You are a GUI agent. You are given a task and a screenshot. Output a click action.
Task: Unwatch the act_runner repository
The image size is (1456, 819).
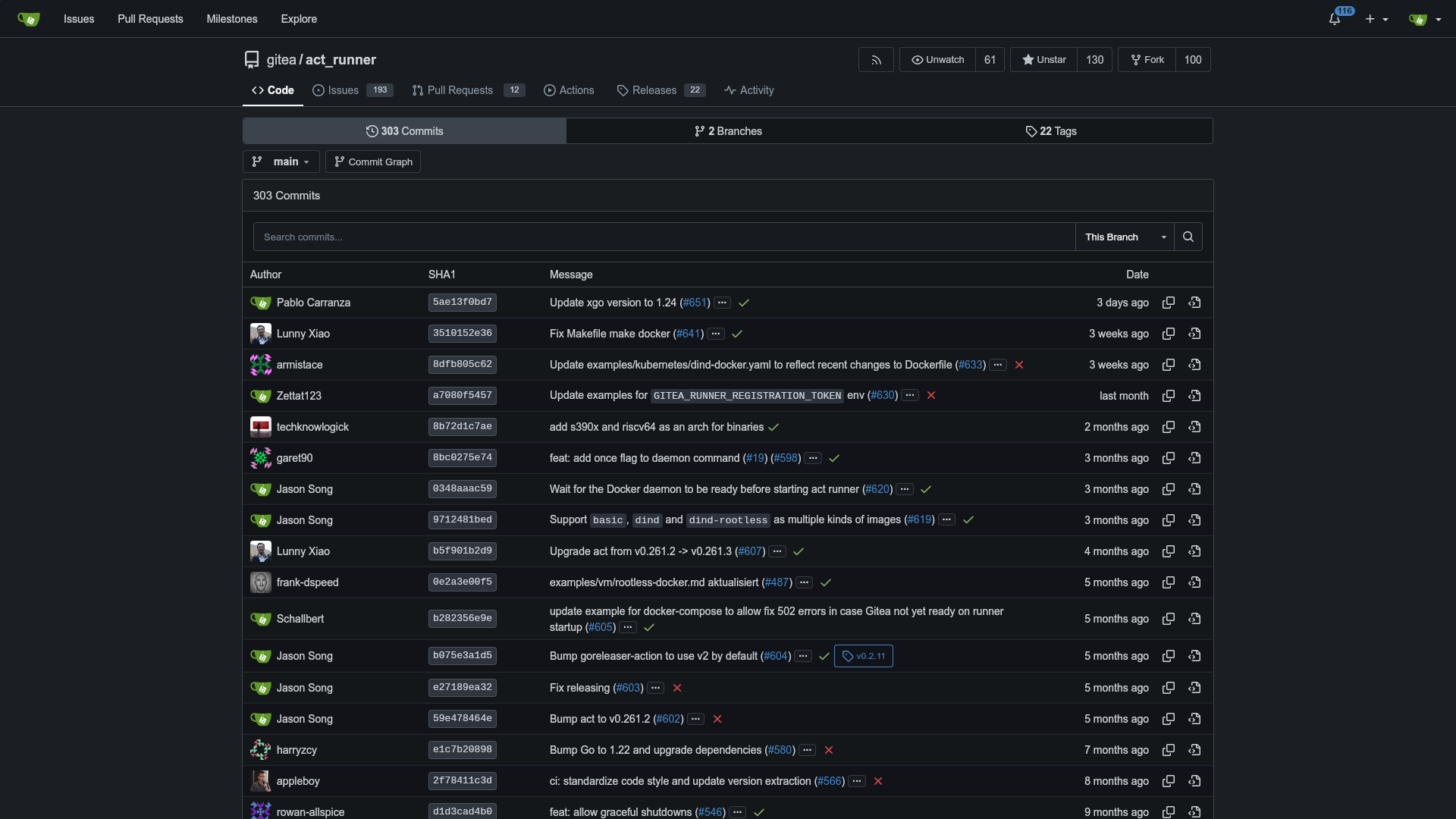tap(937, 60)
